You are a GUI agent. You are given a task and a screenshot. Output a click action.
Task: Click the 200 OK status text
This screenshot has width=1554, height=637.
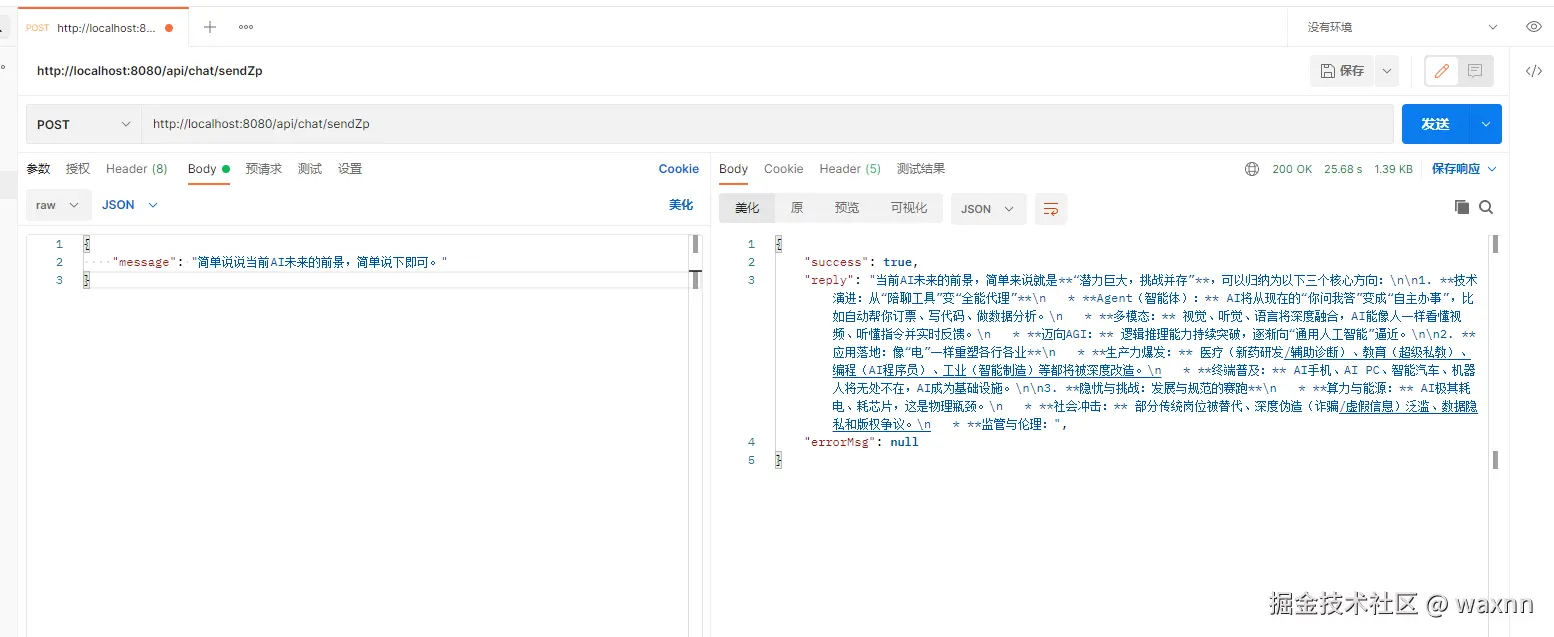click(x=1292, y=169)
